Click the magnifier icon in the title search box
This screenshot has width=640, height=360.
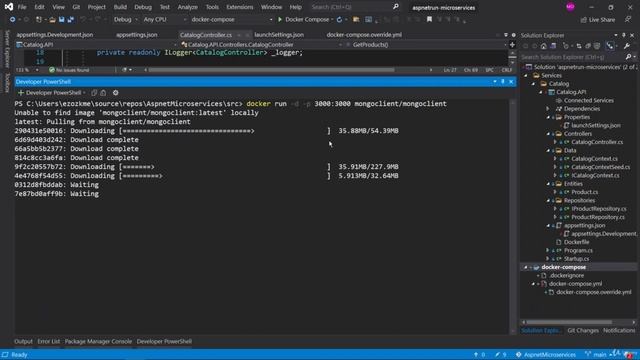[396, 7]
